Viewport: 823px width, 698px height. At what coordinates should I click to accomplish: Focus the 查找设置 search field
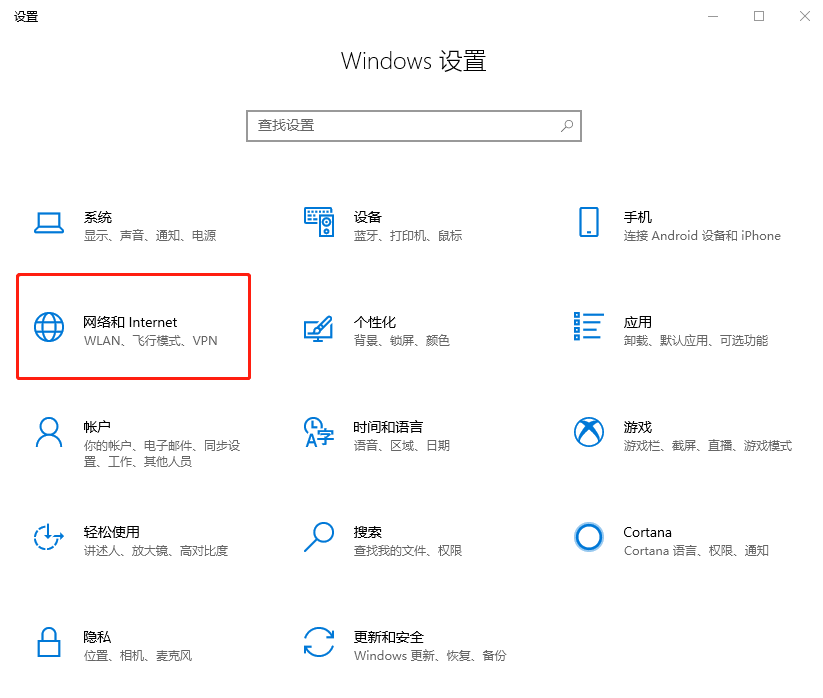tap(414, 126)
